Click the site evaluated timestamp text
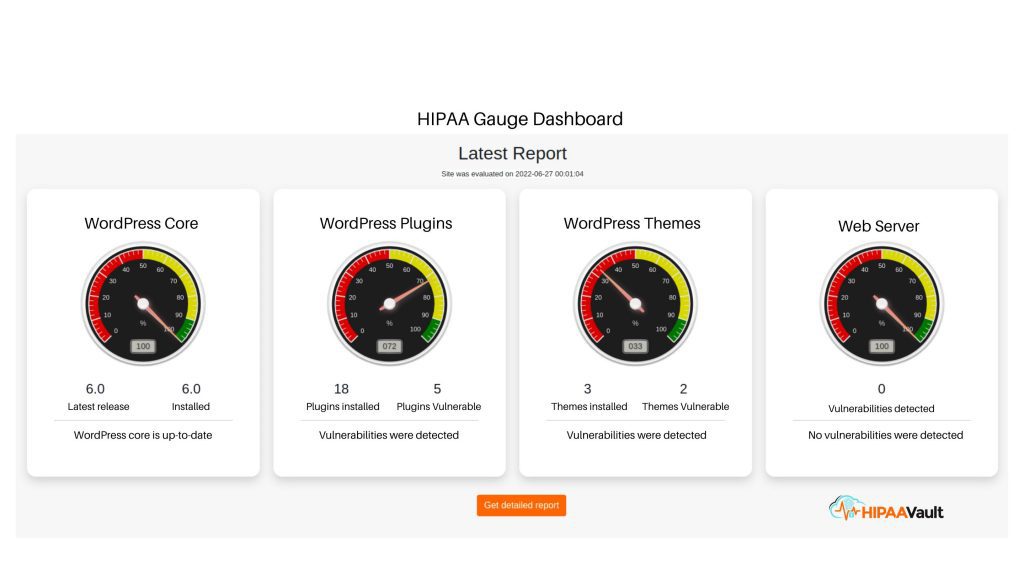The height and width of the screenshot is (576, 1024). (x=513, y=174)
